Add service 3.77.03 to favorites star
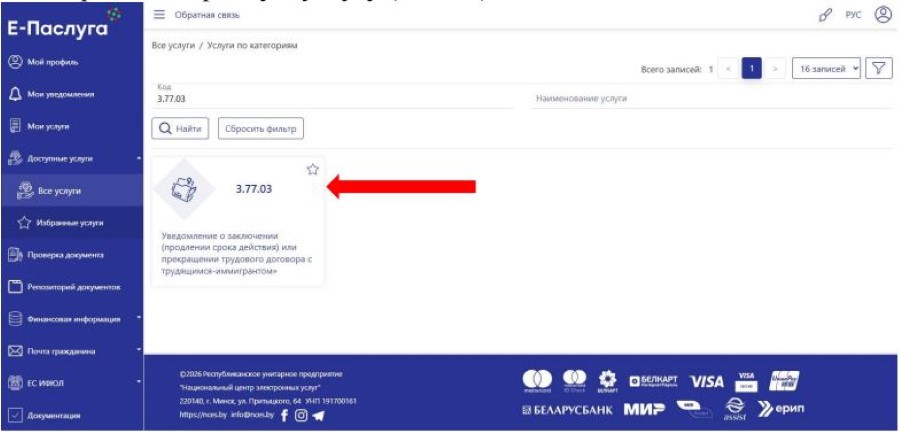 pos(312,169)
